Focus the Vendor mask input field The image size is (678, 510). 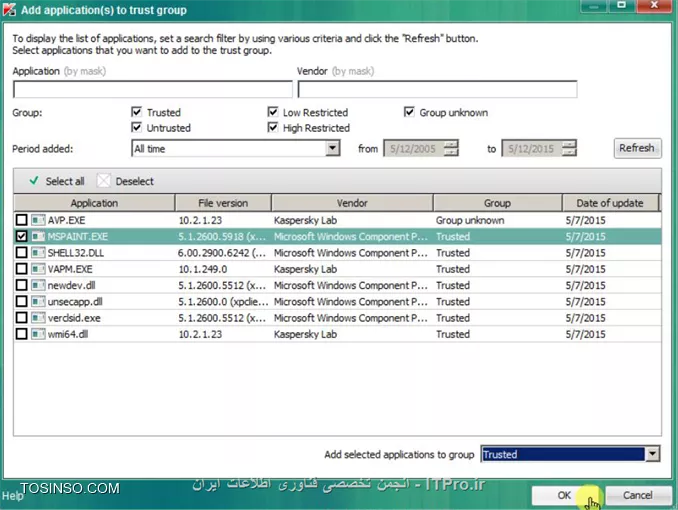437,90
